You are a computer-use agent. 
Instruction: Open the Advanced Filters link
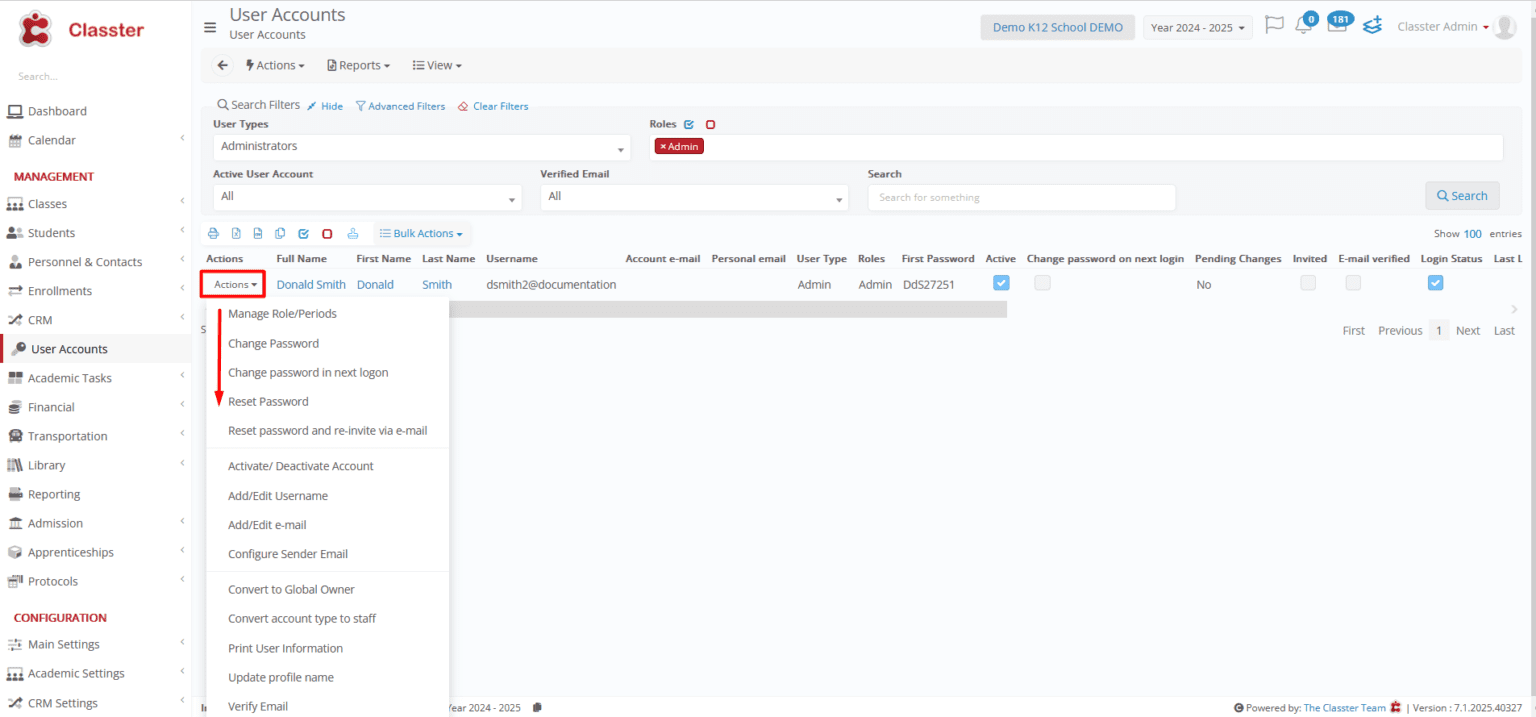(400, 105)
